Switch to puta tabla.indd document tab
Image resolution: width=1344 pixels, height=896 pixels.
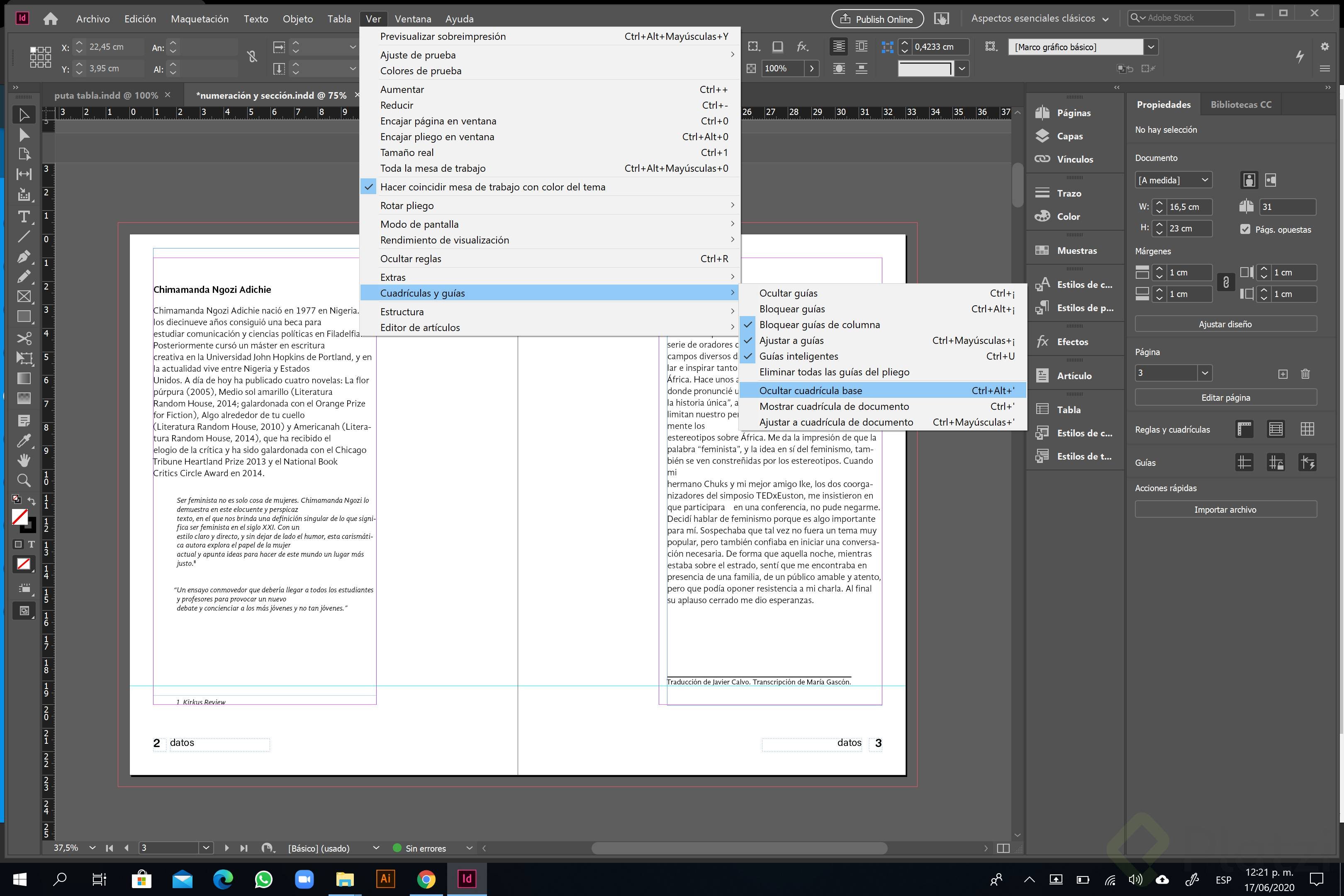tap(106, 95)
